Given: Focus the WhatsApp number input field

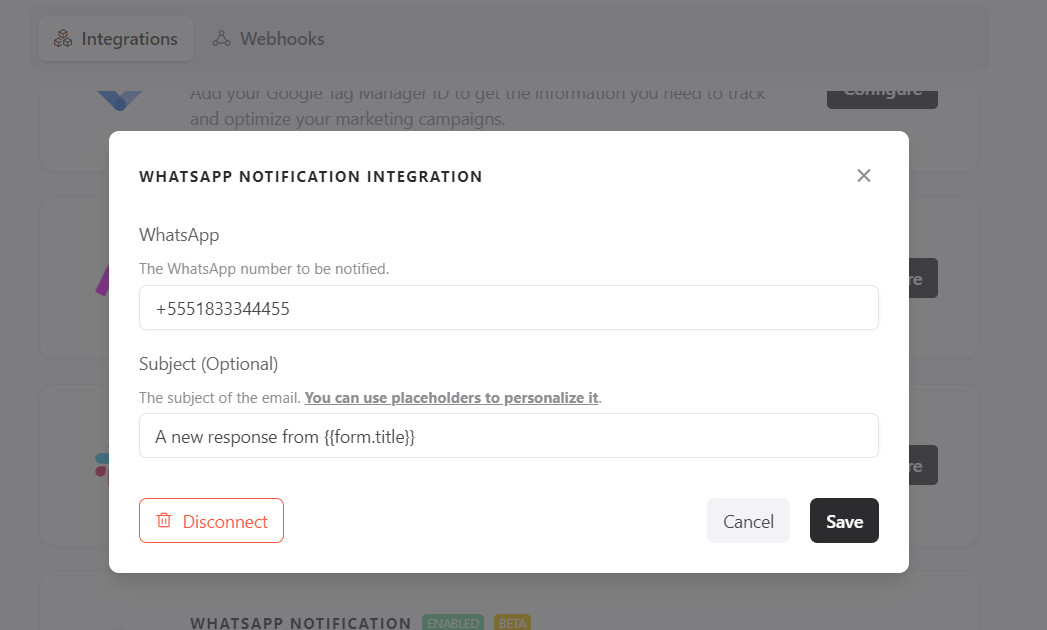Looking at the screenshot, I should click(x=508, y=309).
